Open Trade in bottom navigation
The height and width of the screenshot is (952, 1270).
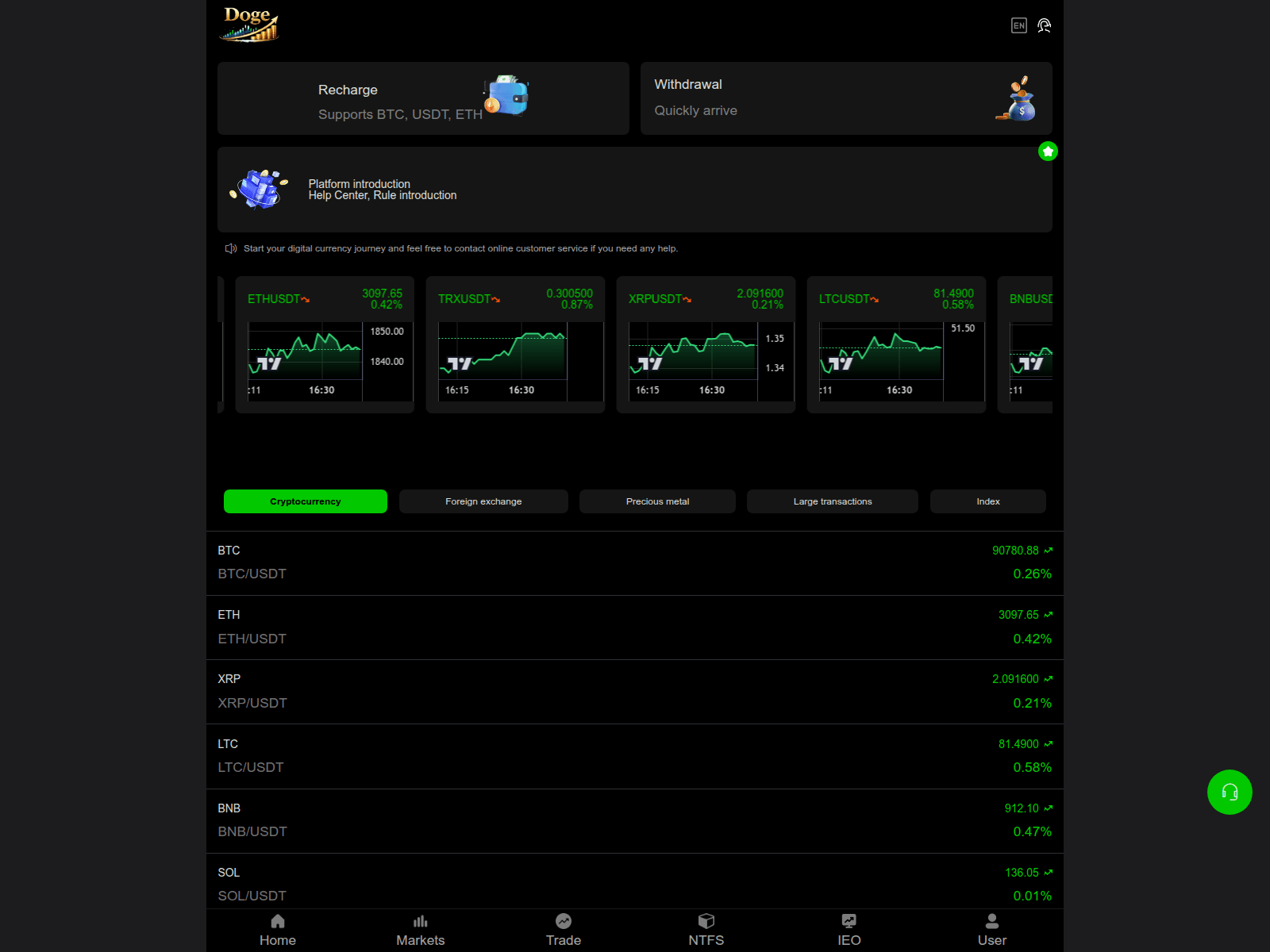tap(564, 931)
